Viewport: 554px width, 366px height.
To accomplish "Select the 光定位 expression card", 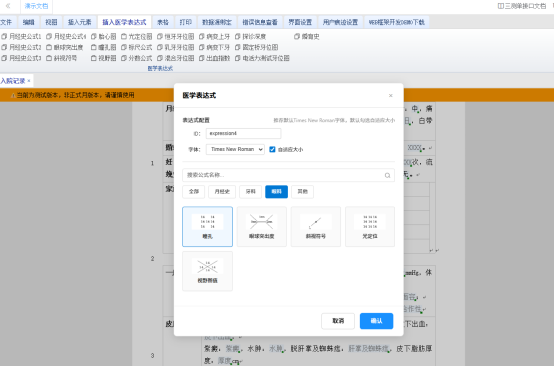I will pos(370,226).
